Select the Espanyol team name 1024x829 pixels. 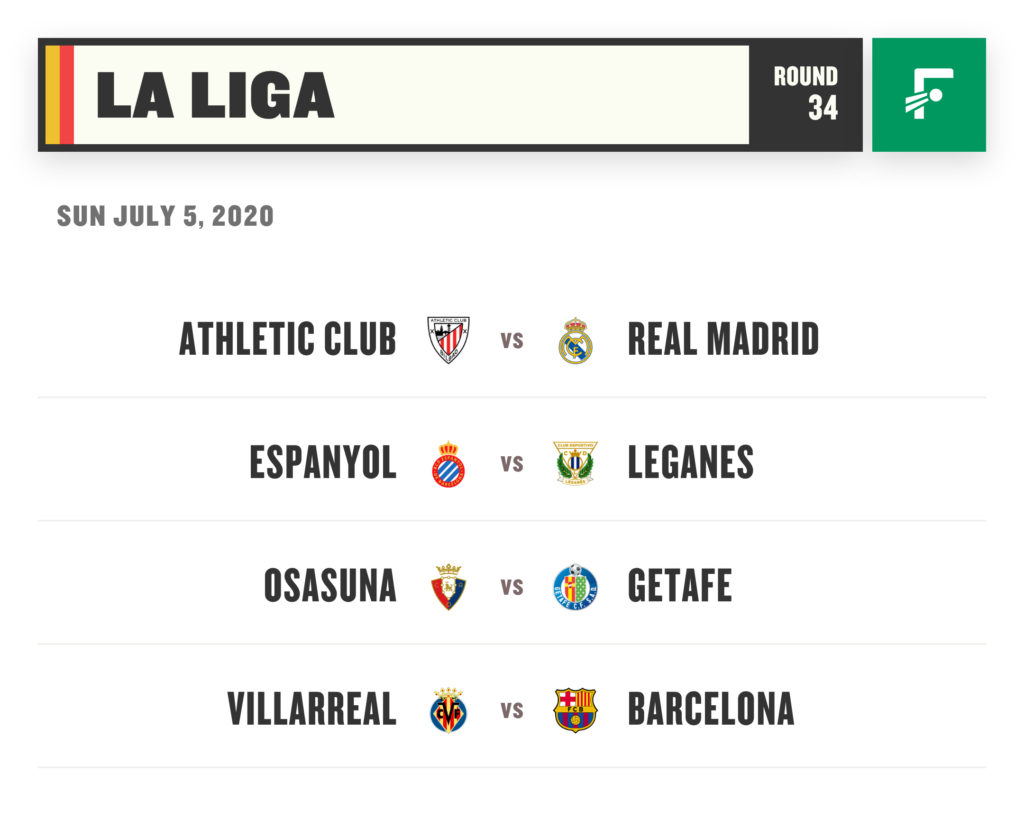click(323, 463)
